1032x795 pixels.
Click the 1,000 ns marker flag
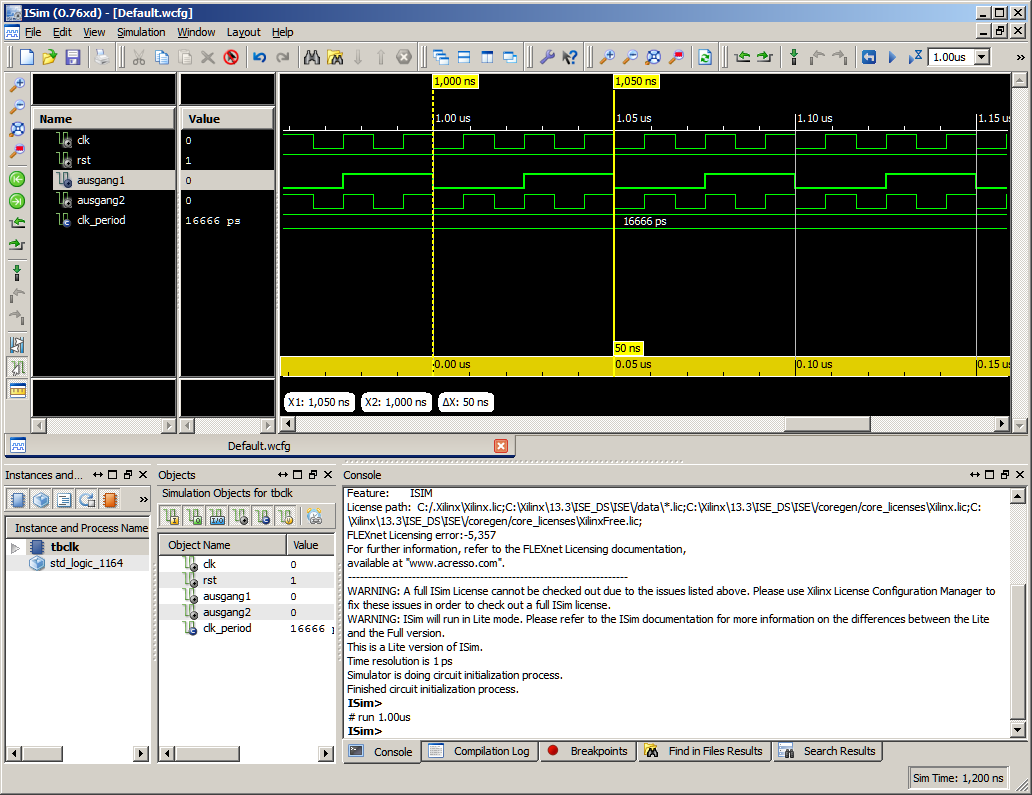click(455, 81)
